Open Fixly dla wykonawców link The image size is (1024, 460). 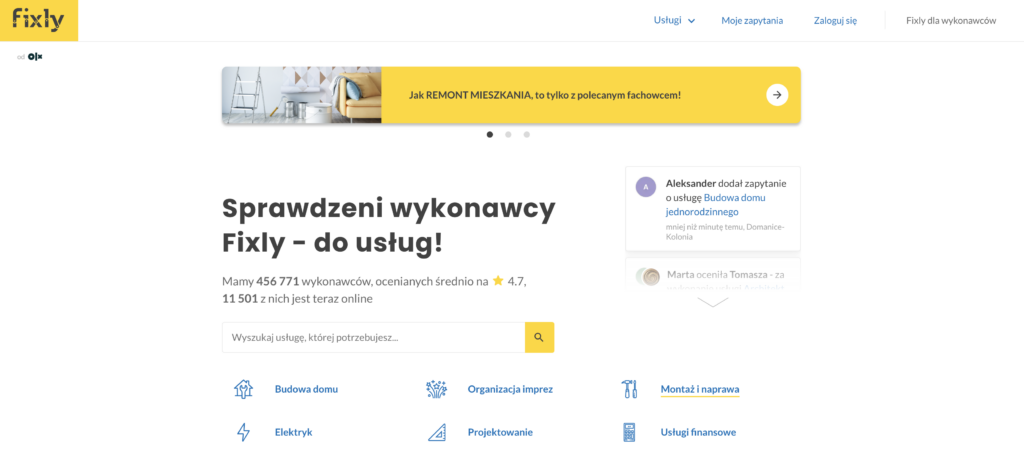[x=951, y=21]
